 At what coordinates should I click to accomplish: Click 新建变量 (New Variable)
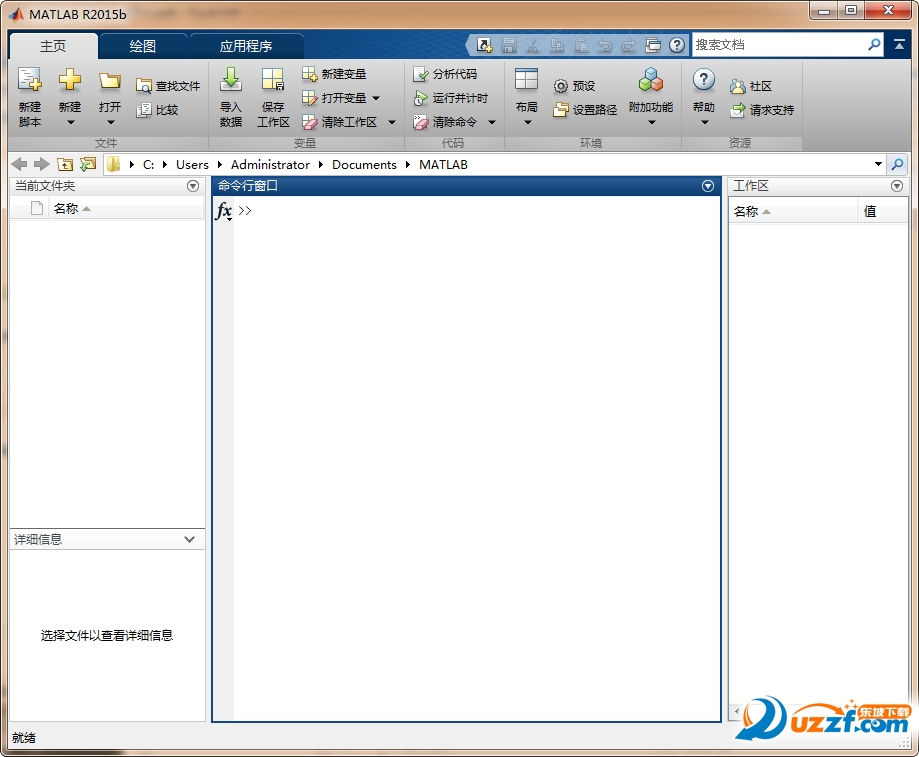(x=334, y=74)
